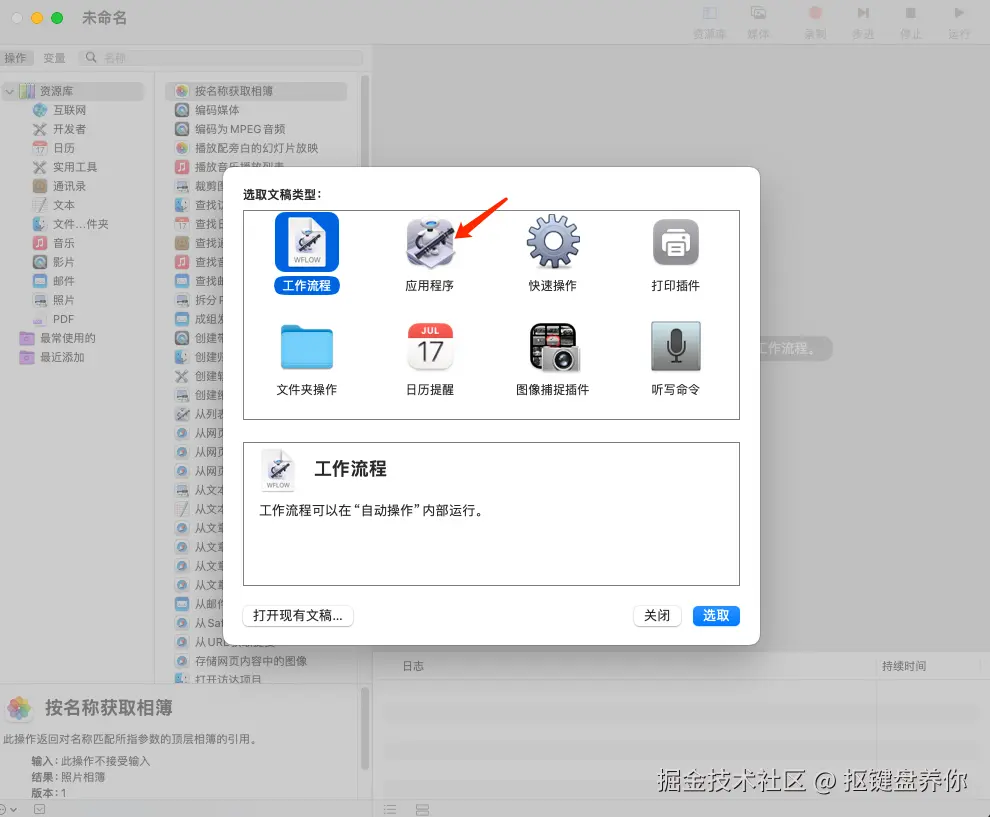The height and width of the screenshot is (817, 990).
Task: Toggle the 资源库 toolbar button
Action: click(710, 22)
